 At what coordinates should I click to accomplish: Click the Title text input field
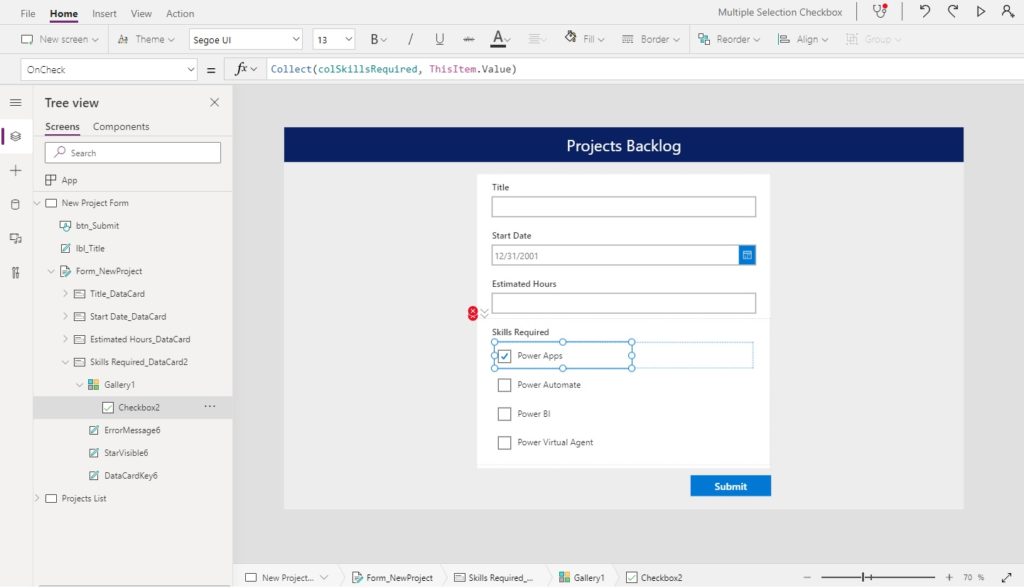[x=623, y=207]
